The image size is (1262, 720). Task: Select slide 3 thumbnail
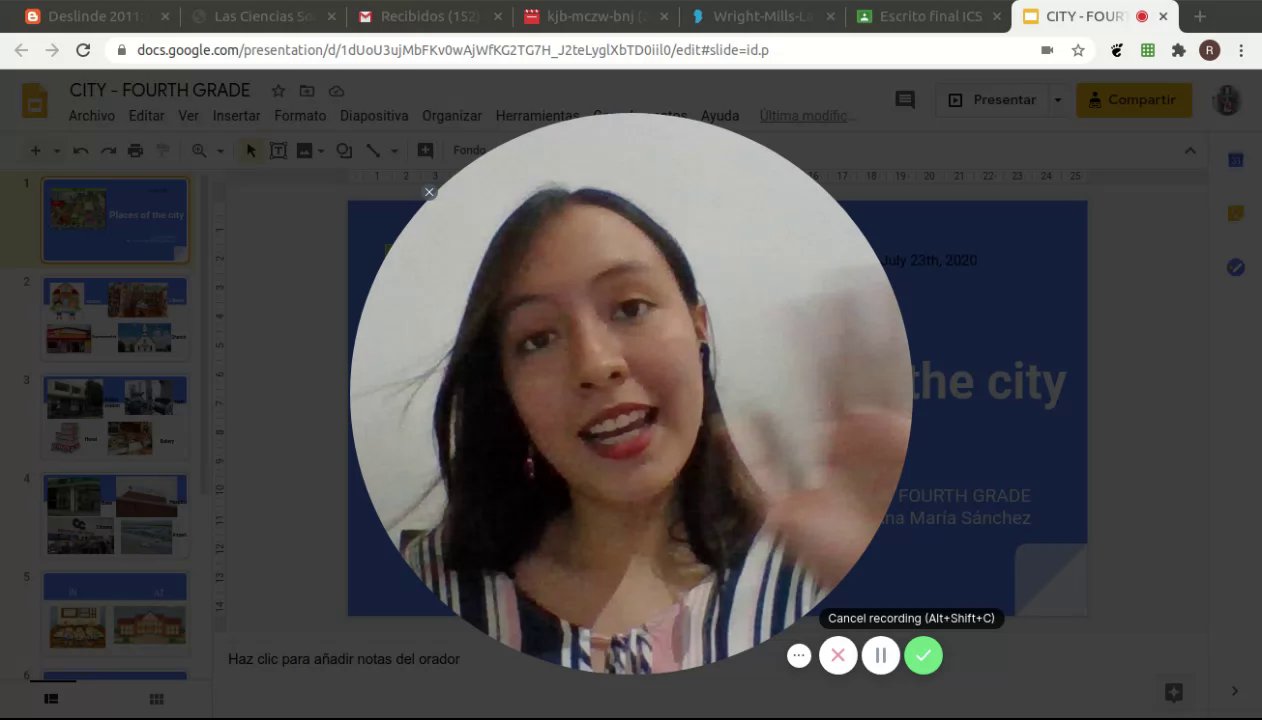click(x=115, y=416)
